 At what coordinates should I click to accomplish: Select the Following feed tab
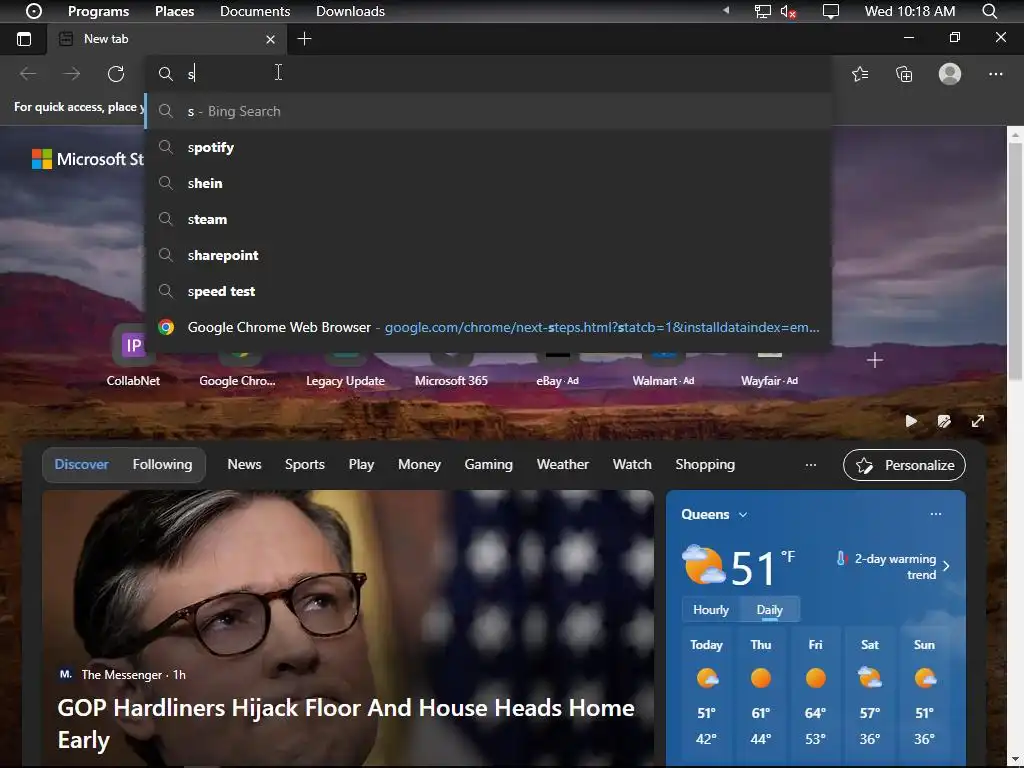(x=163, y=464)
